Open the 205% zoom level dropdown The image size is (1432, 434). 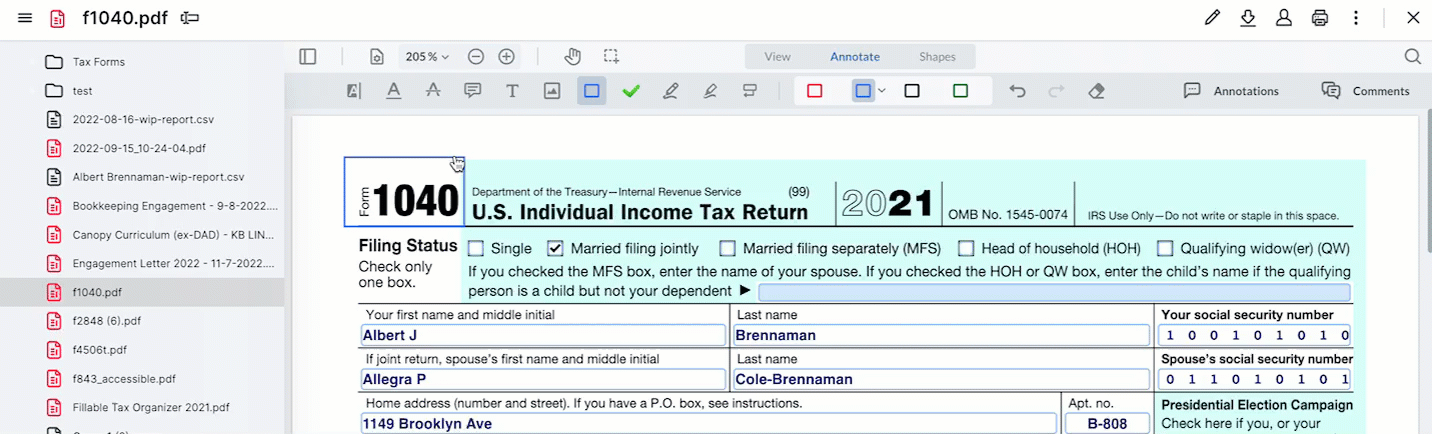pyautogui.click(x=427, y=57)
